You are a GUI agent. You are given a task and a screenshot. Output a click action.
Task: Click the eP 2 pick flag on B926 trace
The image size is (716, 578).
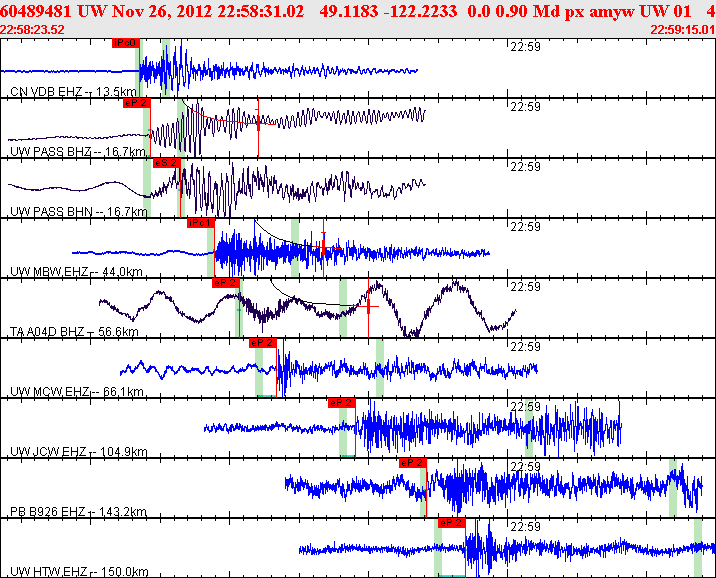(x=413, y=463)
